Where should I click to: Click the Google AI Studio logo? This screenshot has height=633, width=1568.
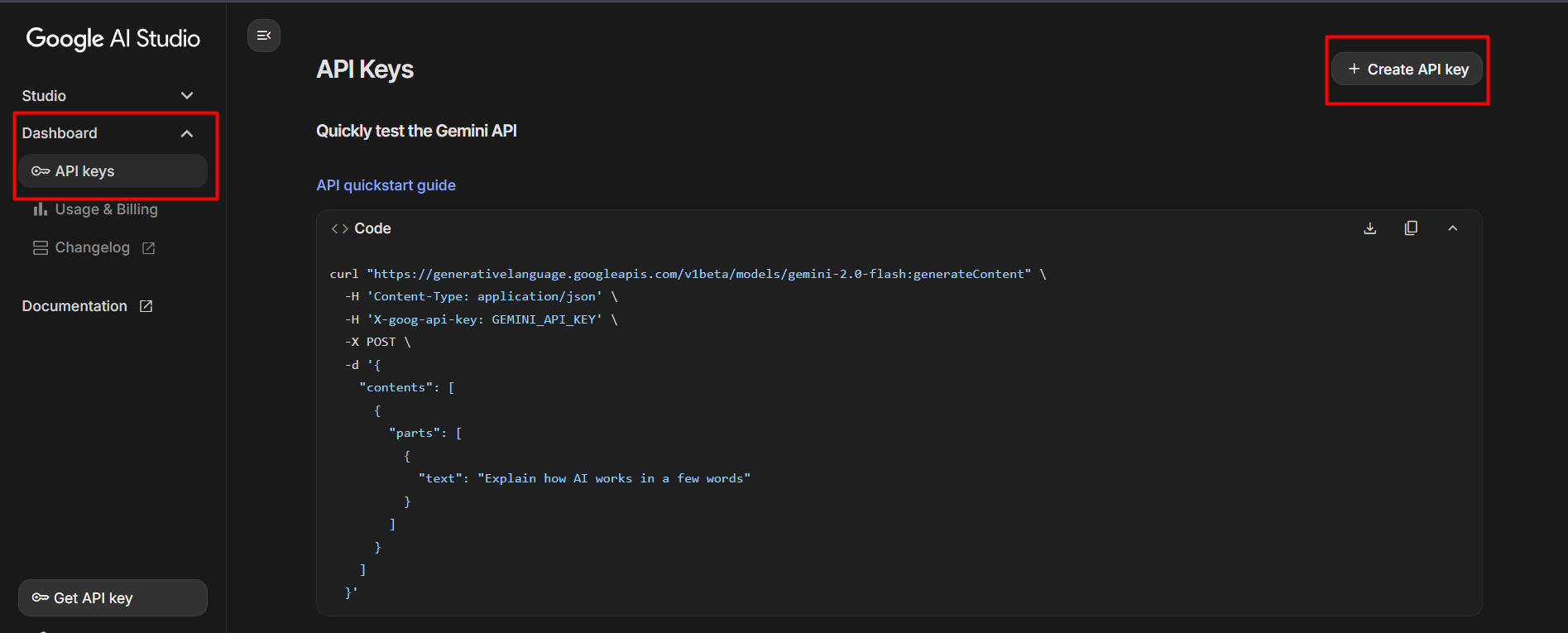[113, 39]
